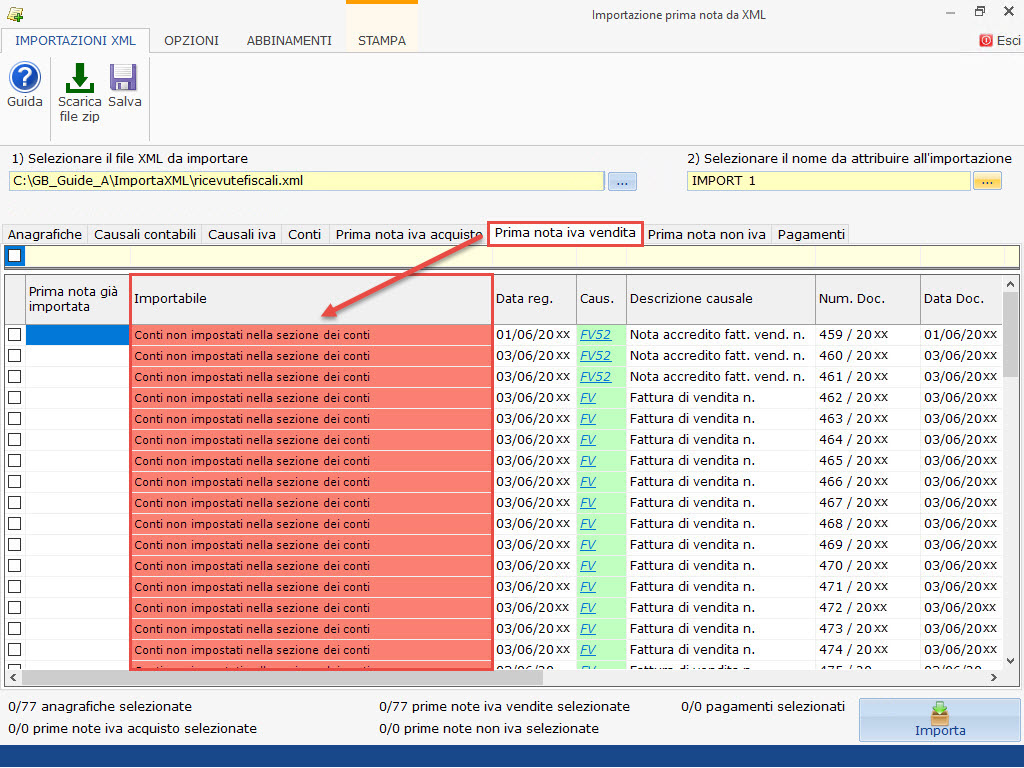Check the row for document 460
1024x768 pixels.
coord(14,356)
